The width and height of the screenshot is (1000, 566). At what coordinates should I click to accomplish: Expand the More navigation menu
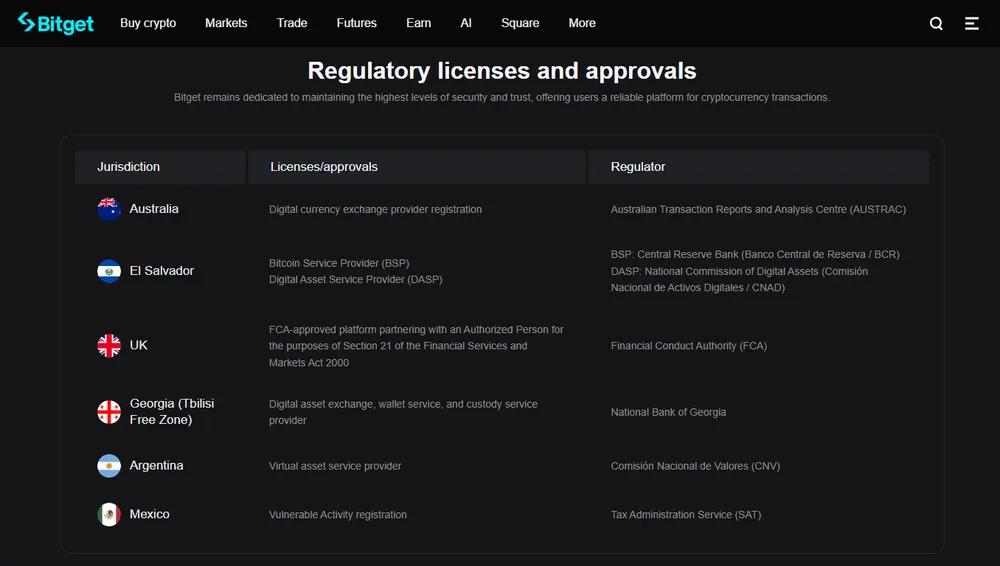[582, 23]
